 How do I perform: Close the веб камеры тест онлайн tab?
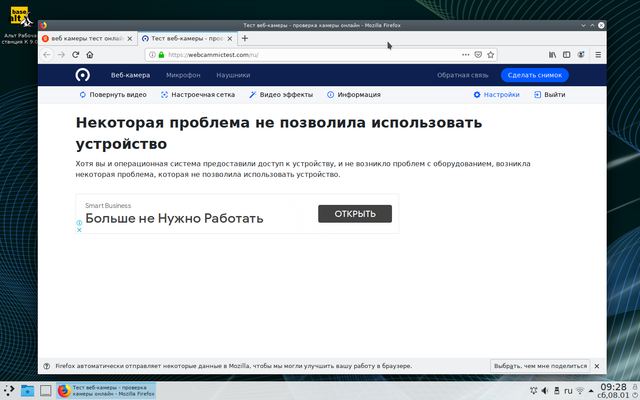click(x=130, y=38)
